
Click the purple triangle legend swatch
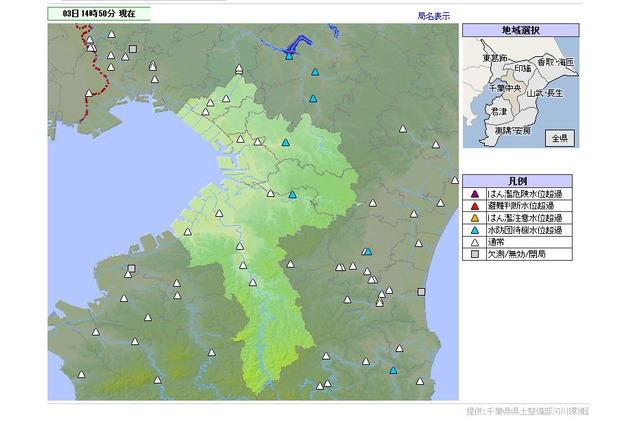click(474, 193)
